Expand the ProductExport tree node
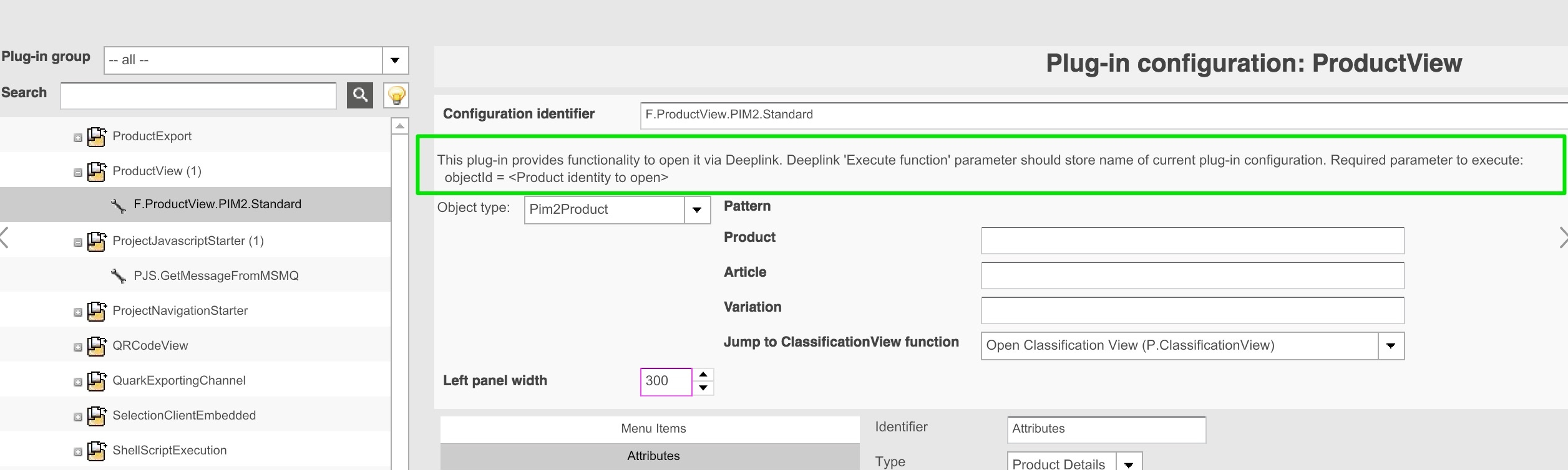This screenshot has width=1568, height=470. coord(78,138)
